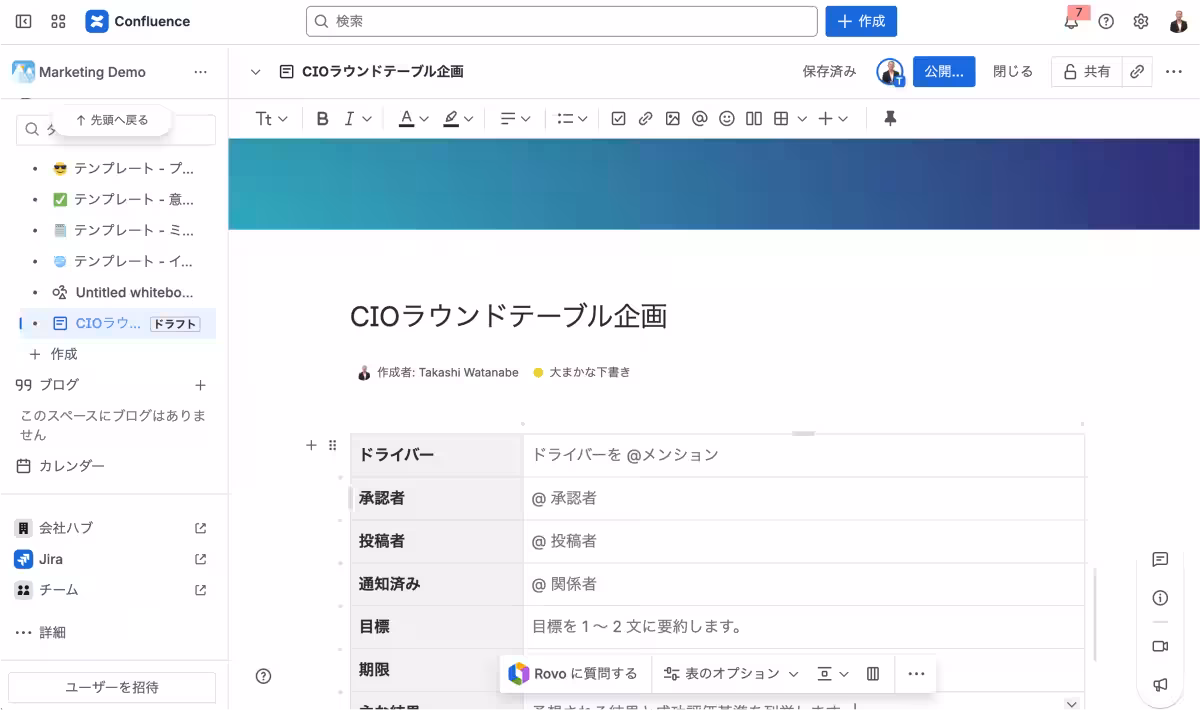This screenshot has height=710, width=1200.
Task: Open the @mention insert icon
Action: (699, 118)
